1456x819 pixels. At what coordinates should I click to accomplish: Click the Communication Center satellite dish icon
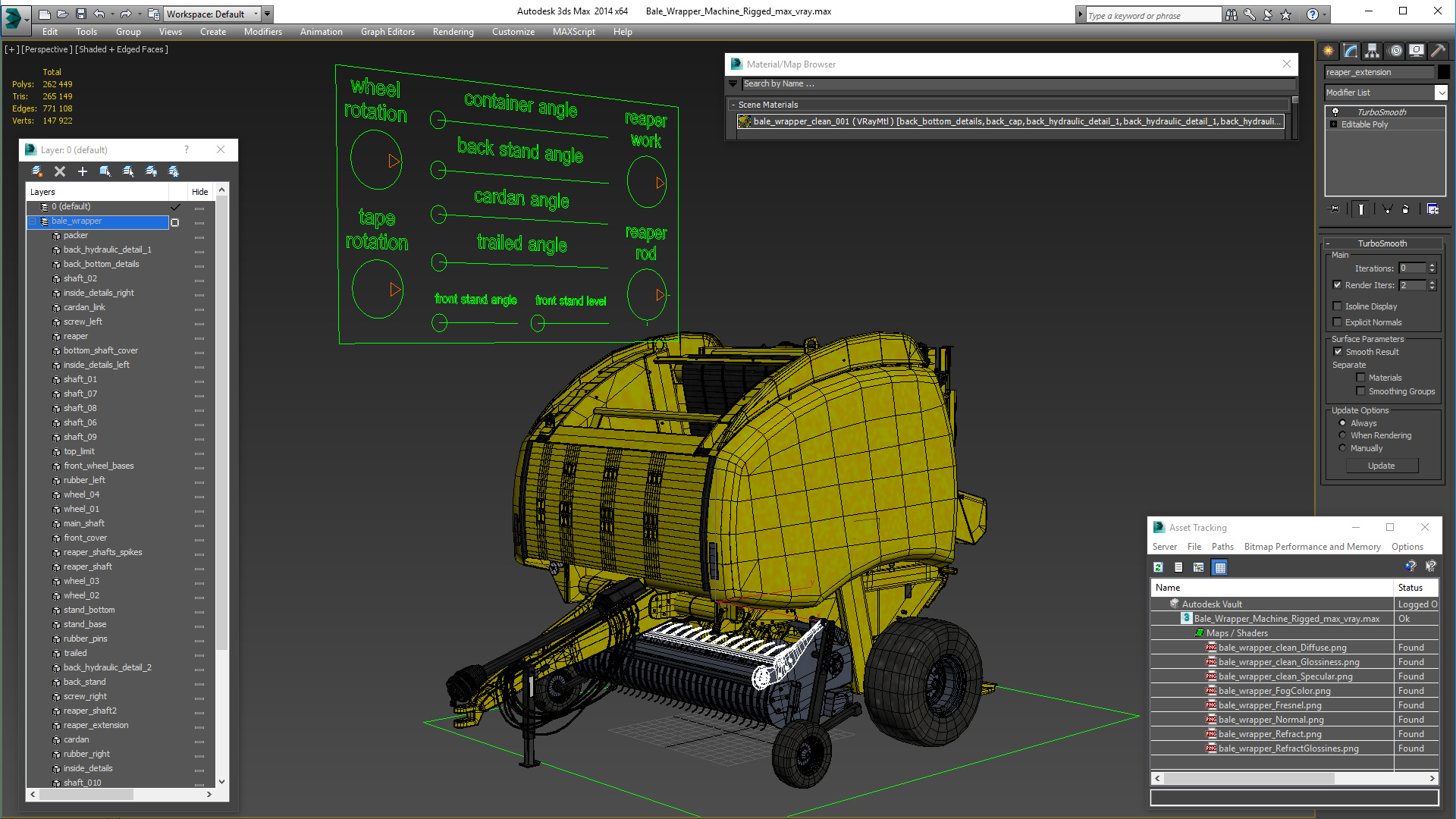(x=1268, y=14)
